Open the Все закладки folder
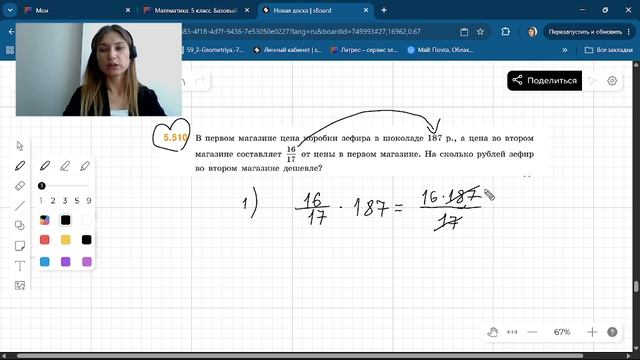 pyautogui.click(x=609, y=50)
